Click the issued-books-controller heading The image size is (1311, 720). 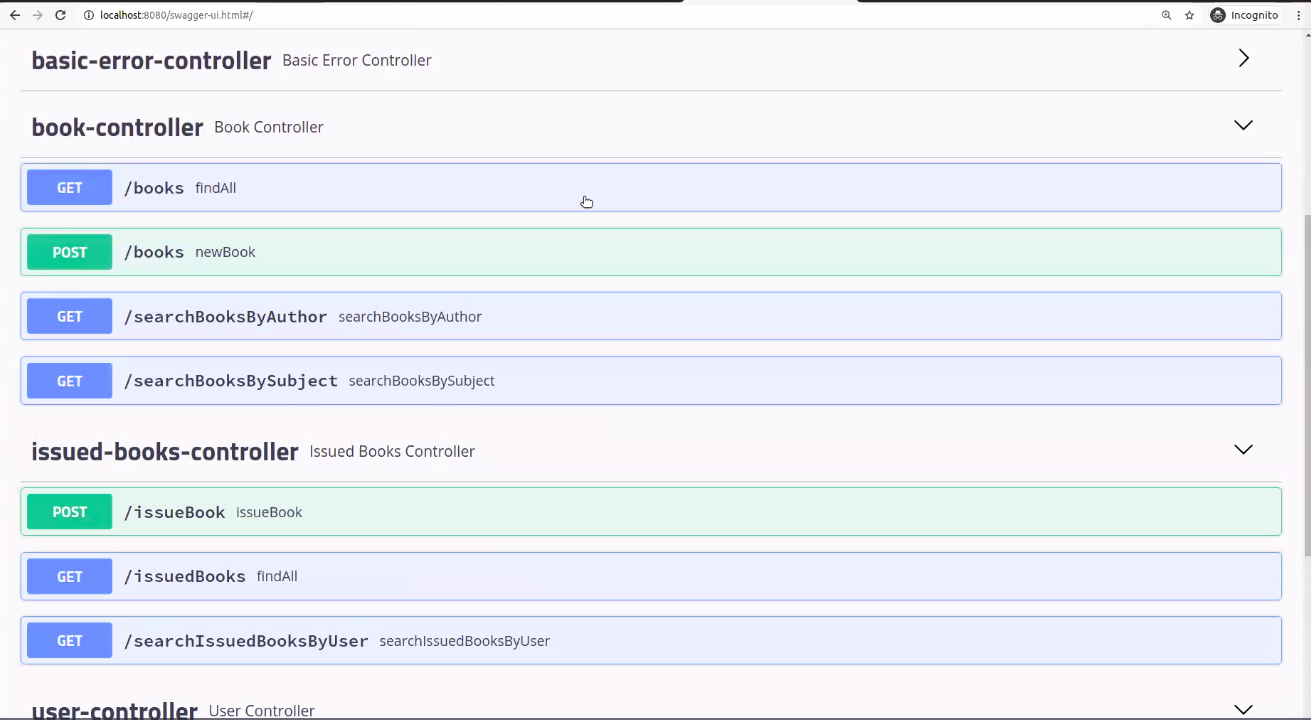point(164,451)
